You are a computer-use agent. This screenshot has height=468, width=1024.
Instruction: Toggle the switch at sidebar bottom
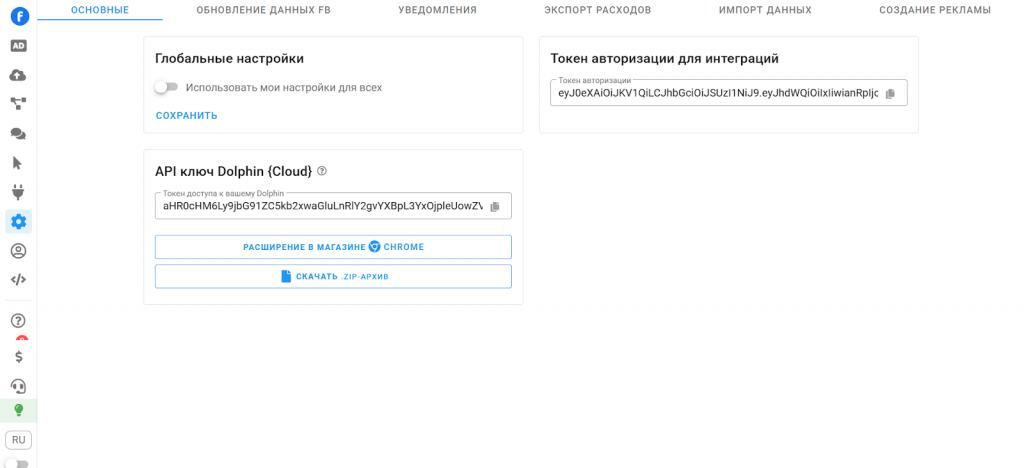pyautogui.click(x=17, y=463)
